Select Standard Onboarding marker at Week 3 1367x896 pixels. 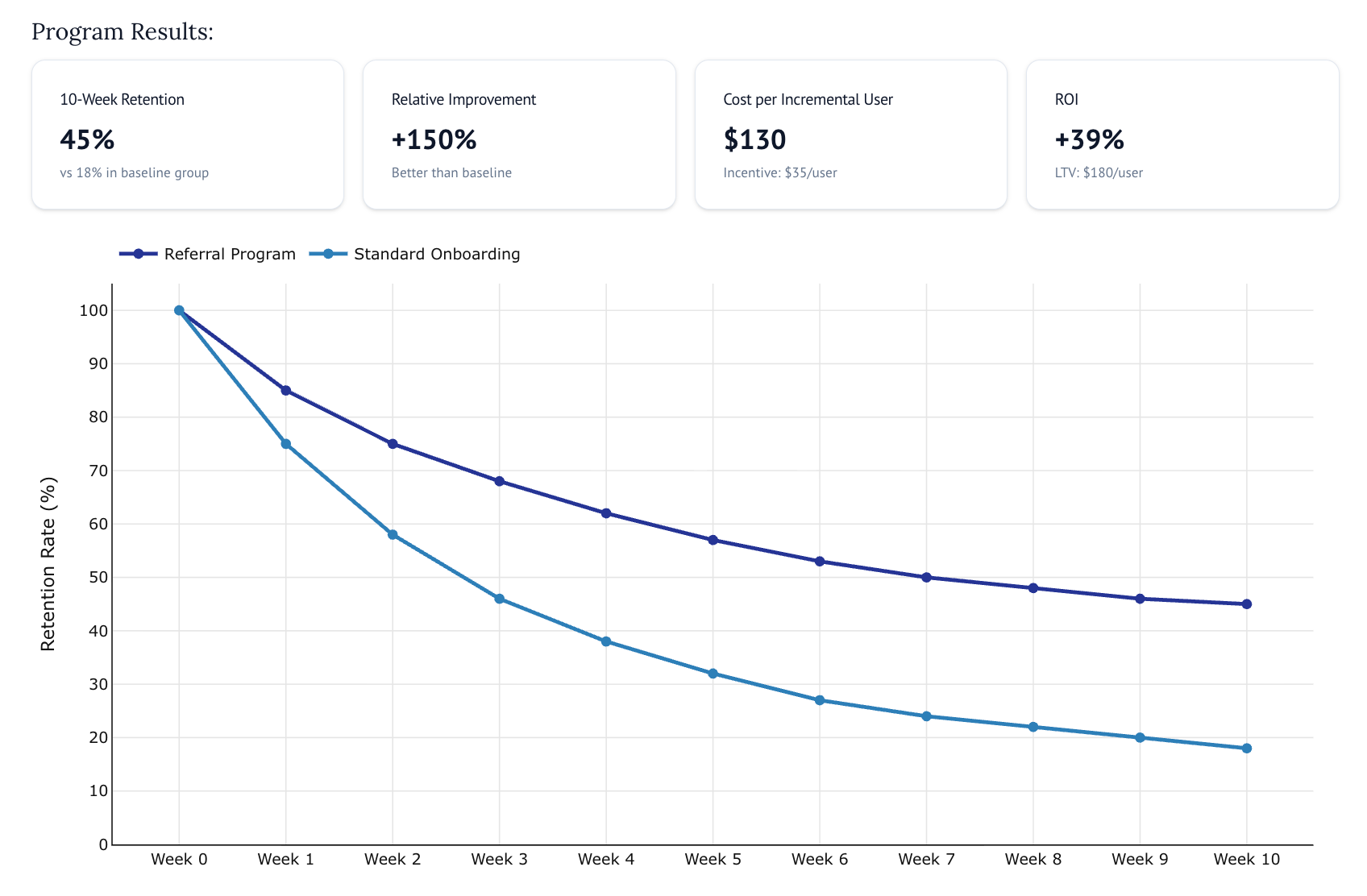pyautogui.click(x=499, y=599)
